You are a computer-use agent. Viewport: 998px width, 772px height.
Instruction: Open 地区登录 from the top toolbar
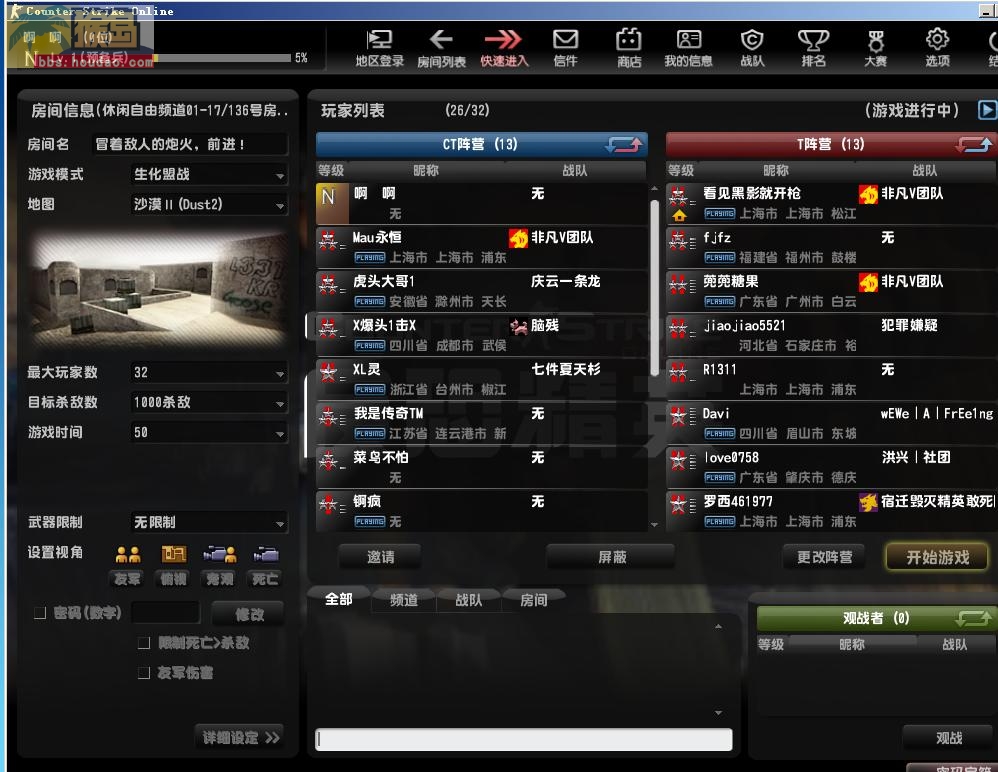379,48
